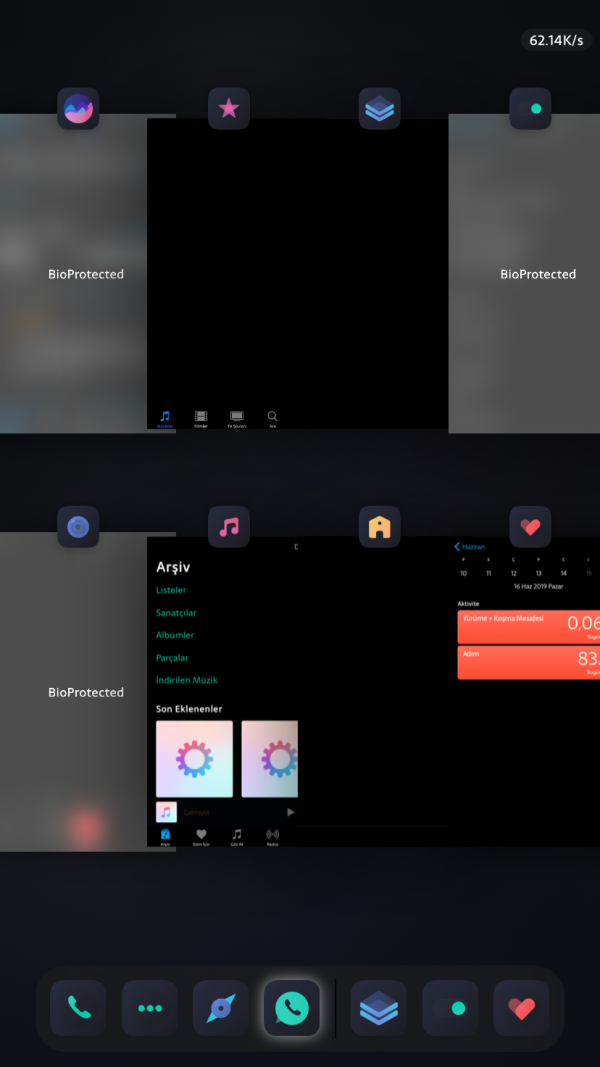Open the layers app in dock

coord(379,1008)
